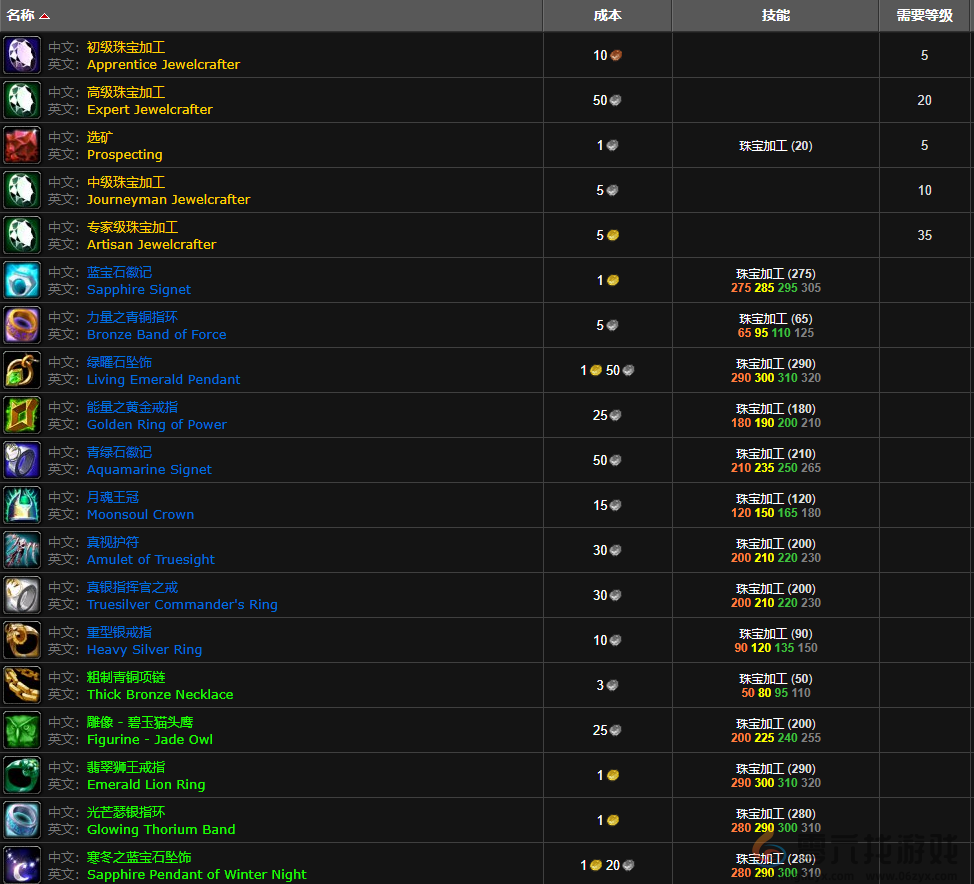Sort by 需要等级 column header
Viewport: 974px width, 884px height.
click(924, 15)
